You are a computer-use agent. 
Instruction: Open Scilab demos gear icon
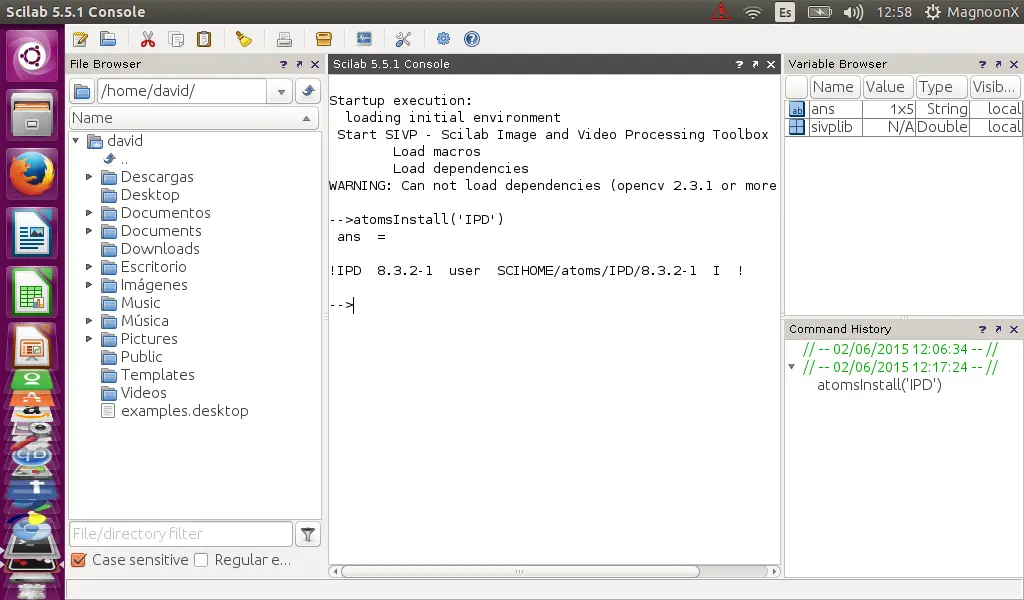tap(443, 39)
